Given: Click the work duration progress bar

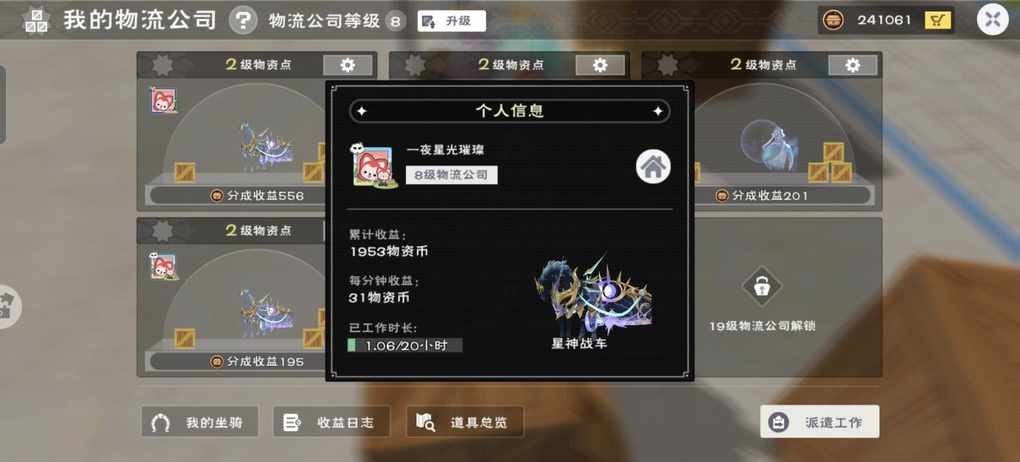Looking at the screenshot, I should pos(405,346).
